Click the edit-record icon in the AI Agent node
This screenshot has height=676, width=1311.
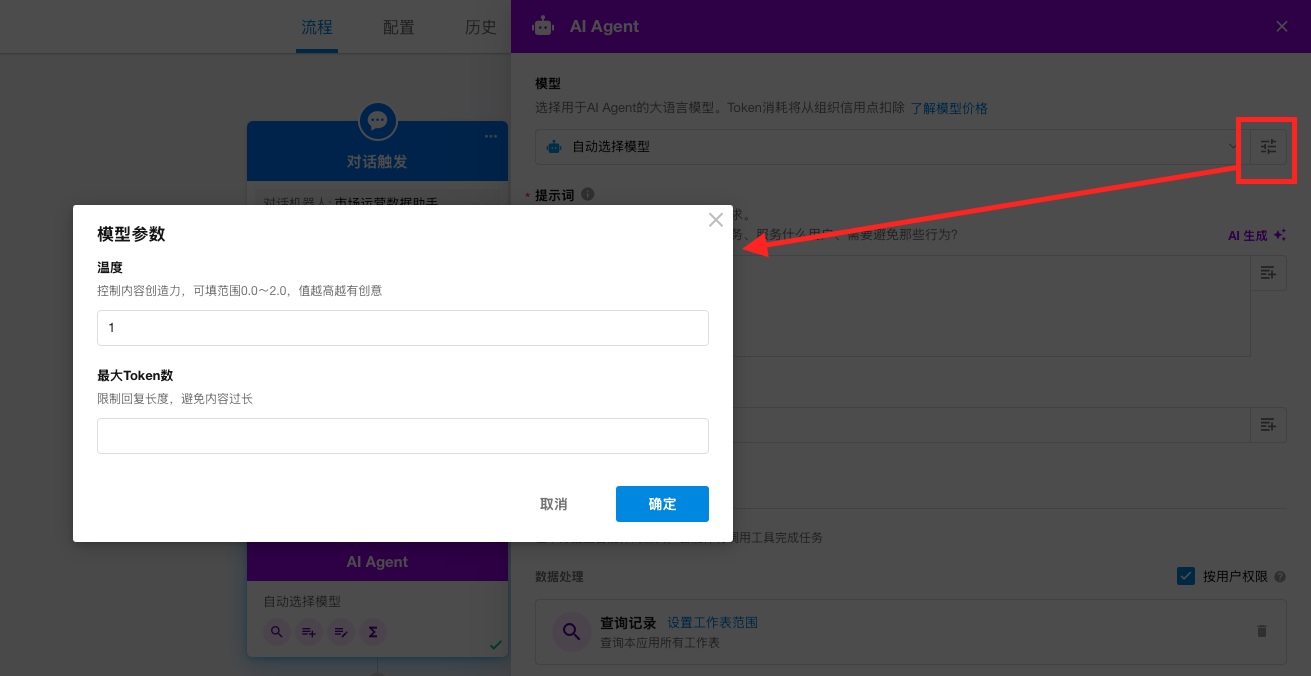coord(341,632)
